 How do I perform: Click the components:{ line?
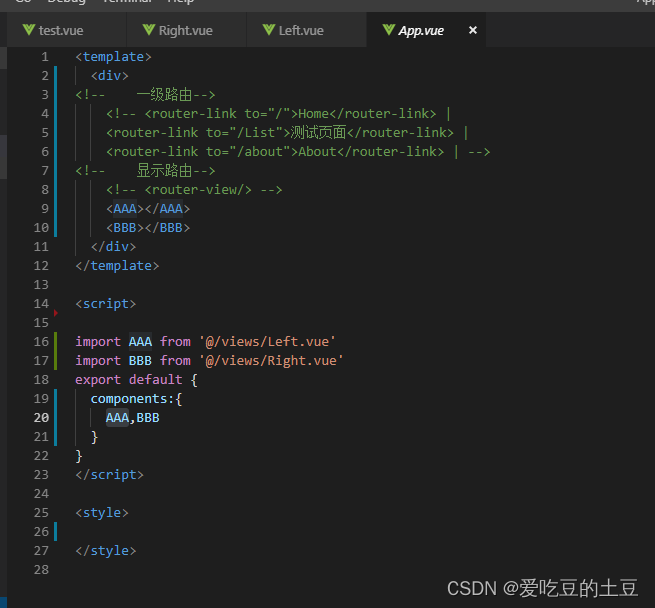(x=136, y=399)
